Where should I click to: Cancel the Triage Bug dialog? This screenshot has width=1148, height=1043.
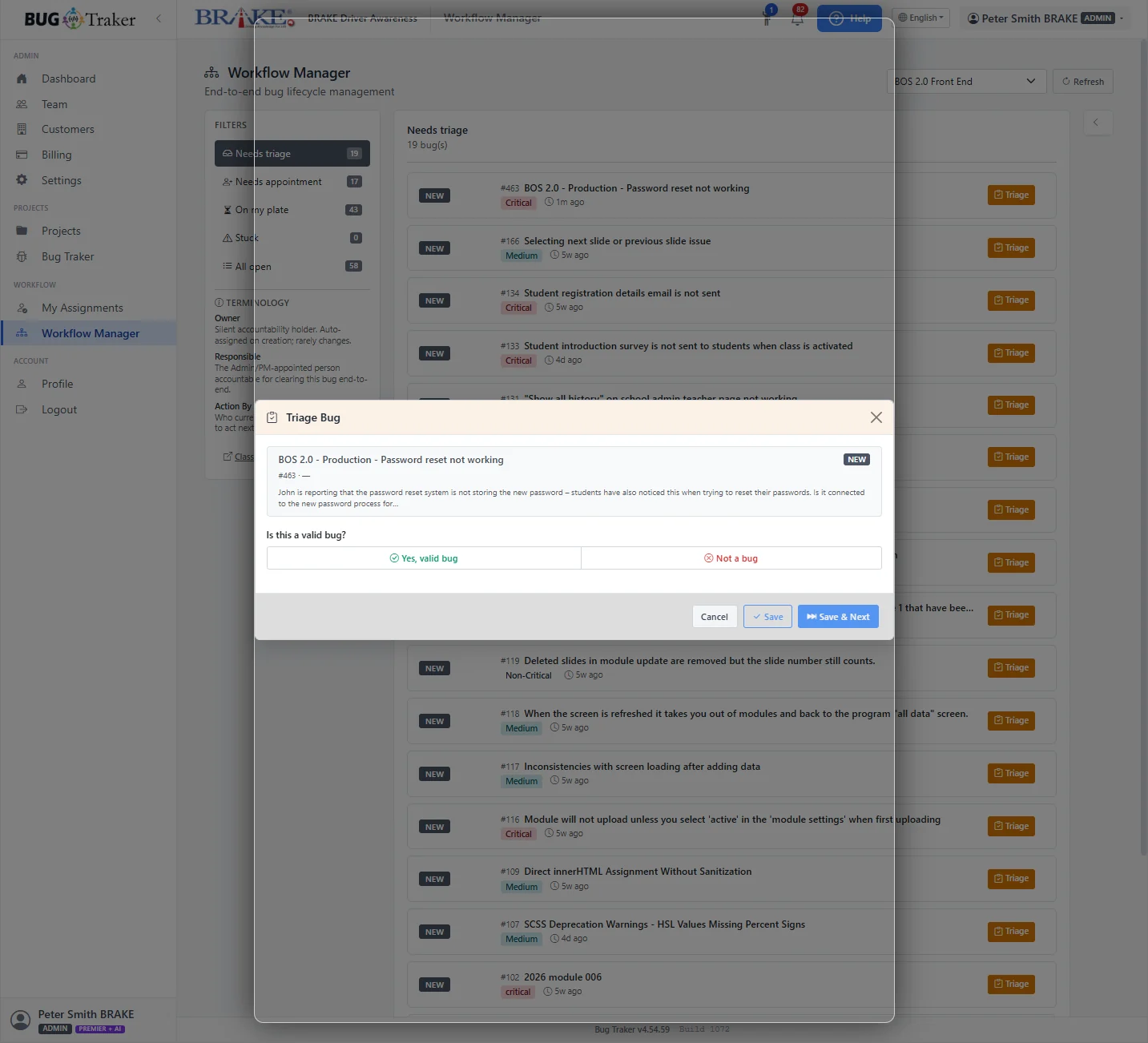click(715, 617)
